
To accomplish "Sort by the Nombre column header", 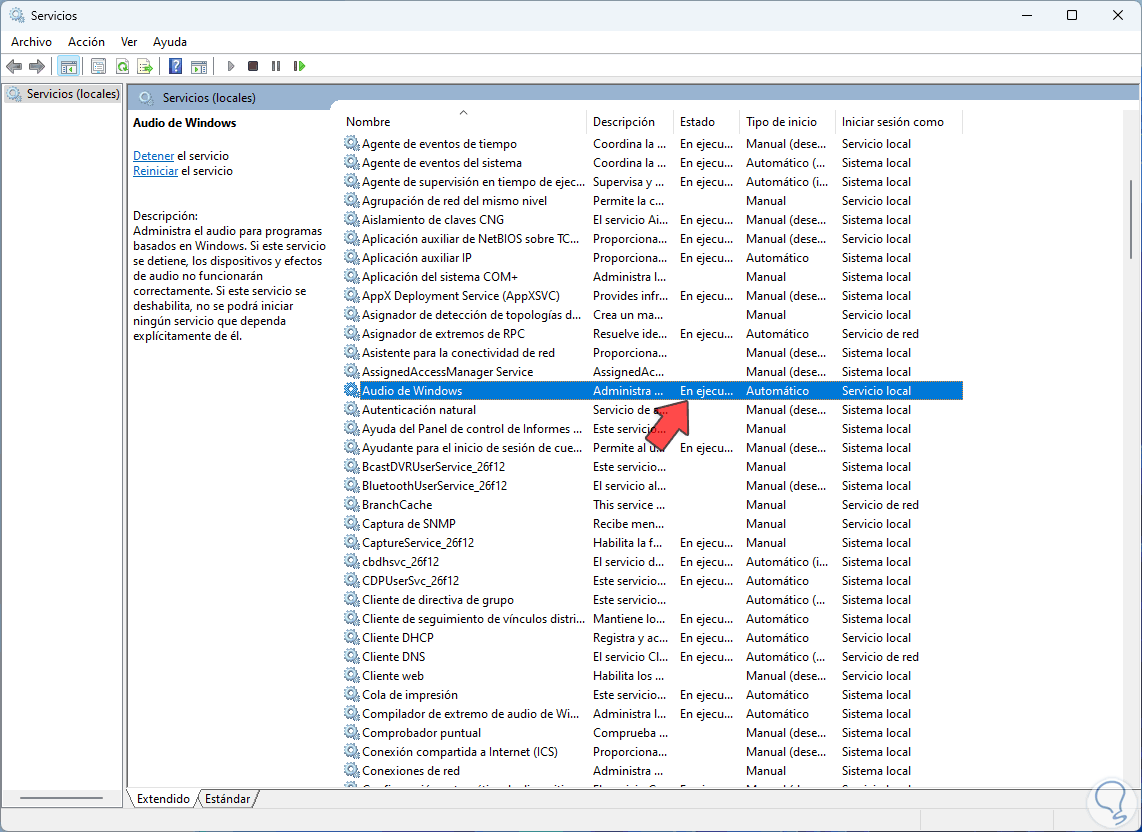I will tap(463, 122).
